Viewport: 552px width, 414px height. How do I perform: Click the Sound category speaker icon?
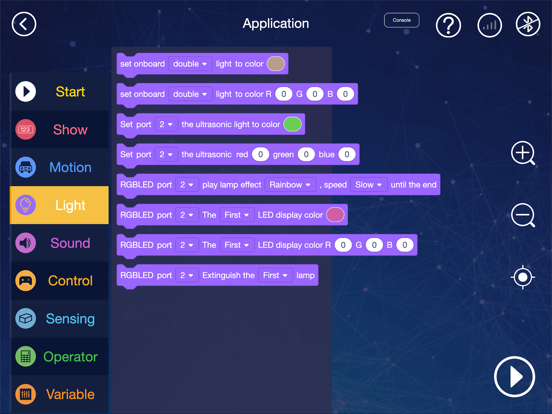point(25,243)
